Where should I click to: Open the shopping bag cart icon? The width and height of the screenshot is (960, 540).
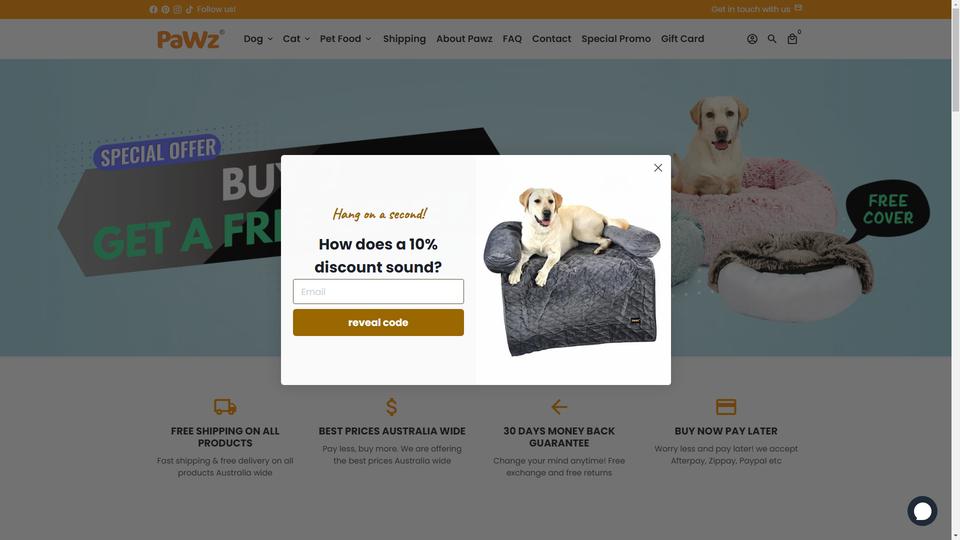click(x=792, y=39)
